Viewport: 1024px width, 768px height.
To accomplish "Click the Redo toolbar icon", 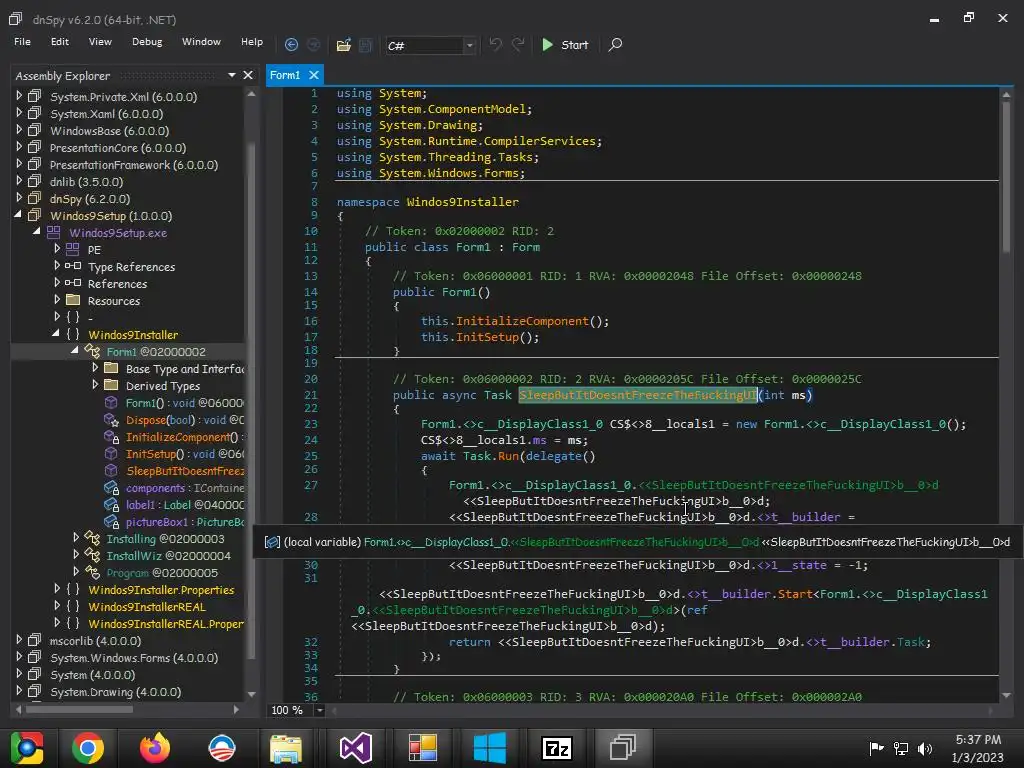I will point(518,44).
